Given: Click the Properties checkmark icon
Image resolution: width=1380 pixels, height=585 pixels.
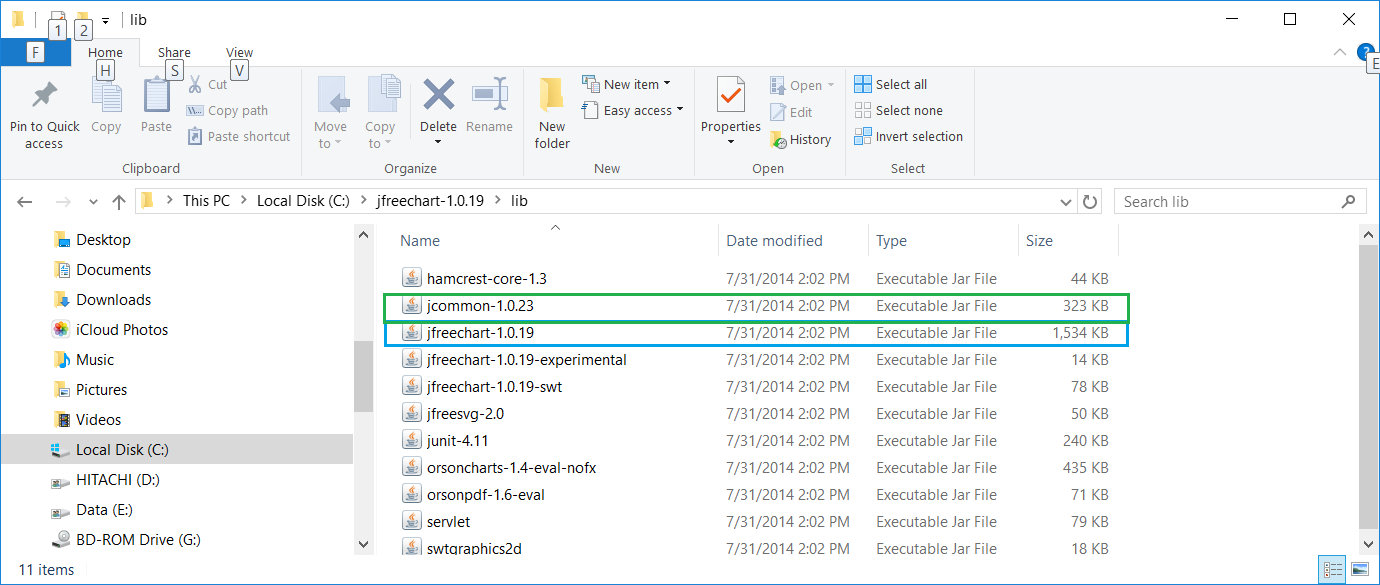Looking at the screenshot, I should point(731,96).
